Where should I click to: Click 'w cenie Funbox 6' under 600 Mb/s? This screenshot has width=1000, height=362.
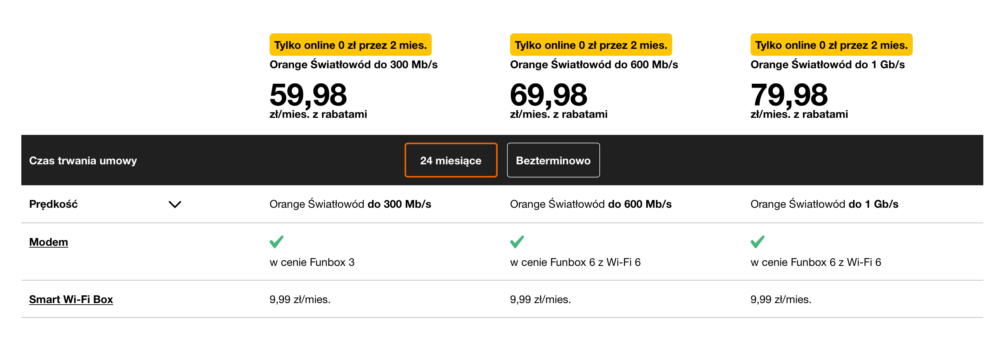[x=575, y=262]
